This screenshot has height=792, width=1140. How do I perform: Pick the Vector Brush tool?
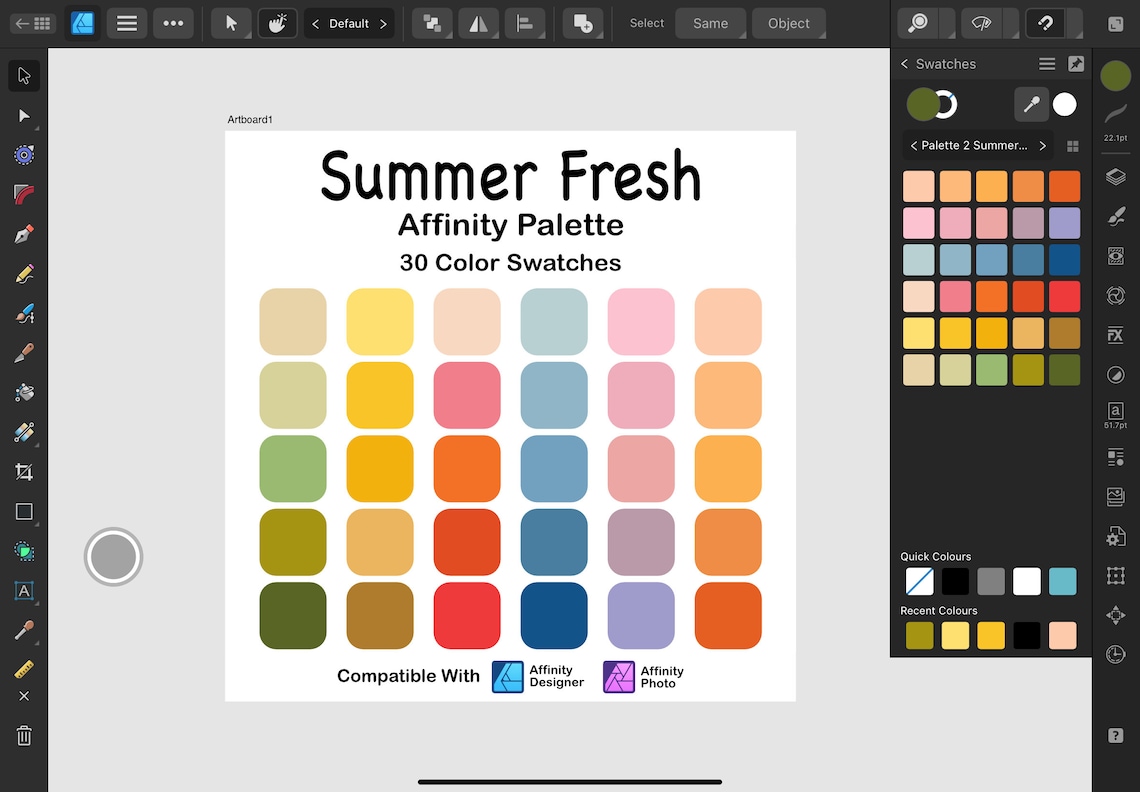(x=24, y=313)
